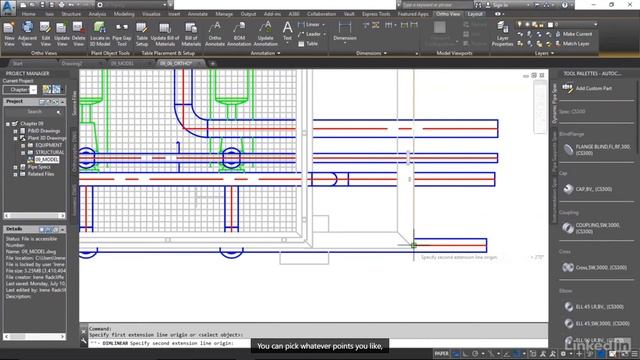Screen dimensions: 640x360
Task: Select FLANGE BLIND FL,RF,300 palette item
Action: (x=596, y=150)
